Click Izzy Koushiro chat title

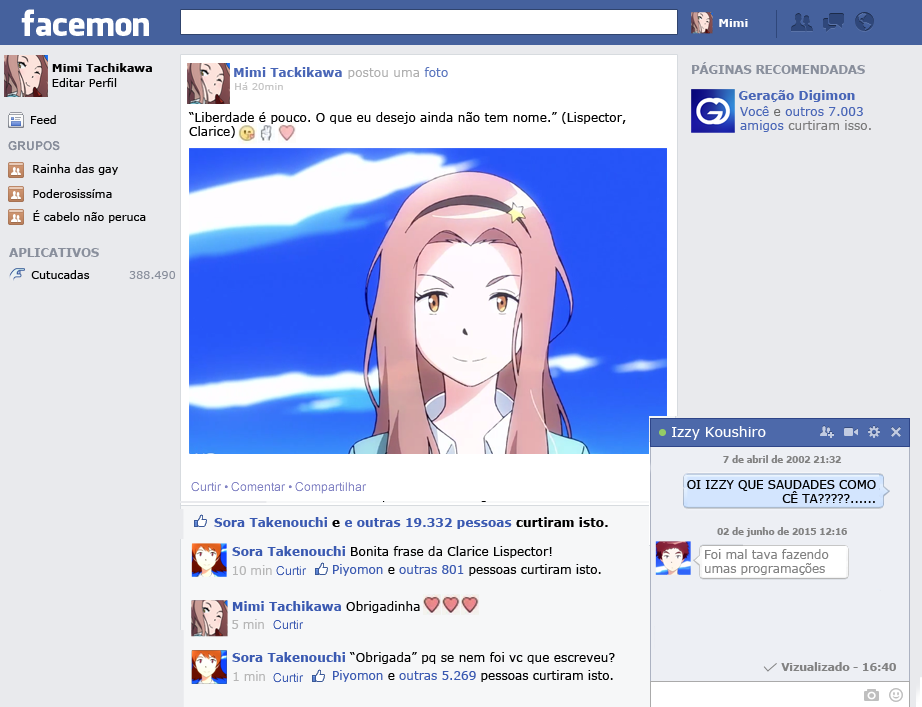718,432
